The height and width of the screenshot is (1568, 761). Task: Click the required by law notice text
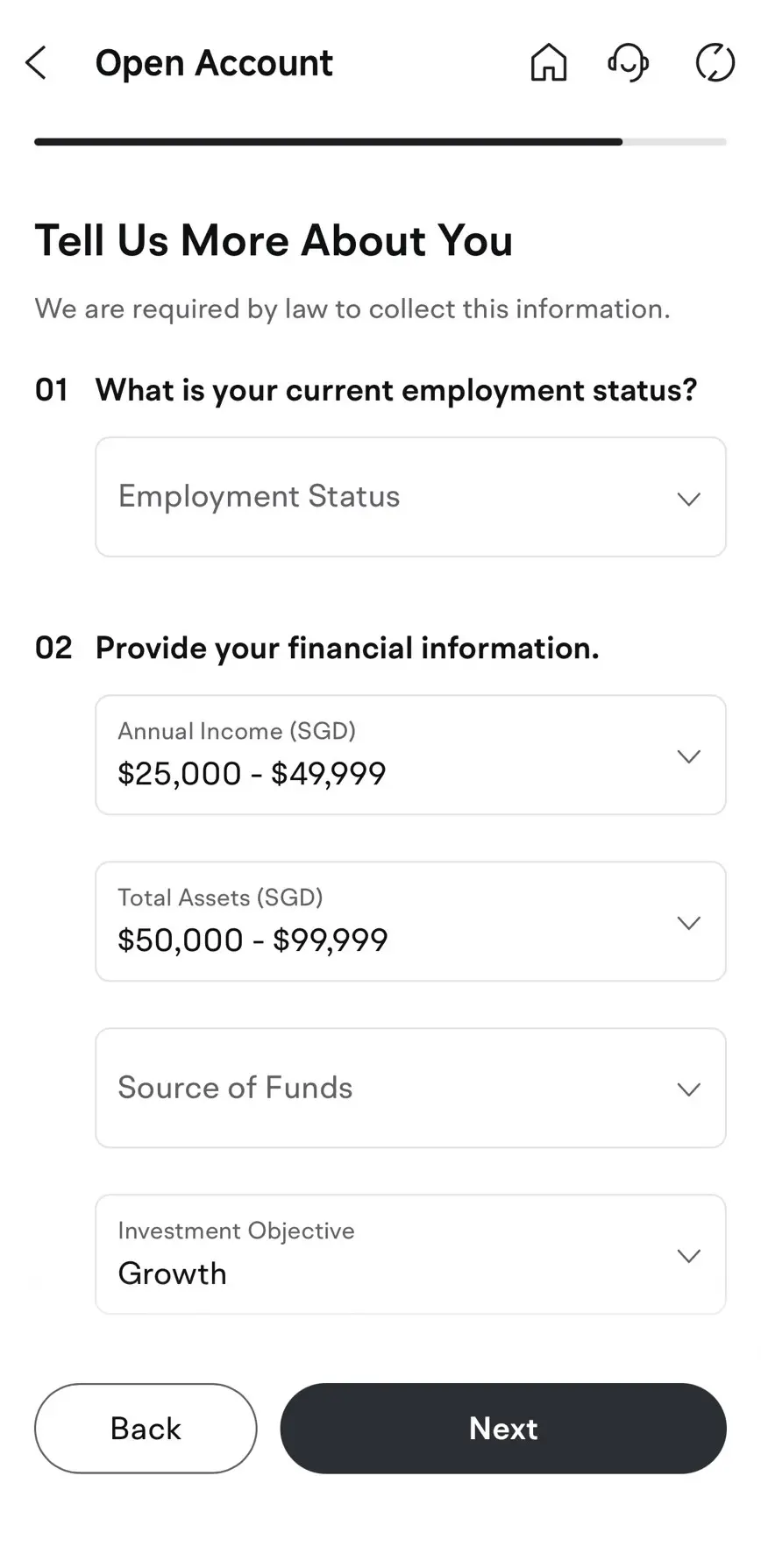(x=352, y=309)
